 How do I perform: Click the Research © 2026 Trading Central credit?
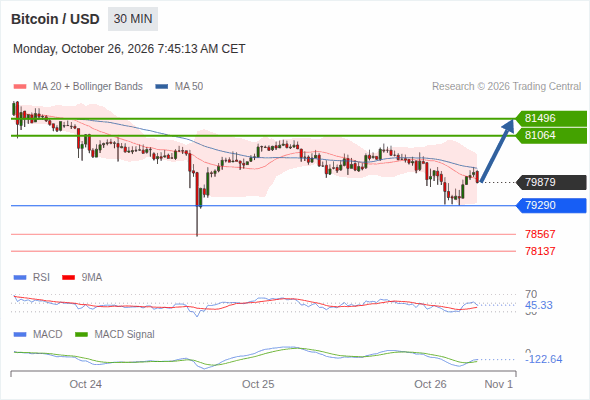[x=506, y=87]
